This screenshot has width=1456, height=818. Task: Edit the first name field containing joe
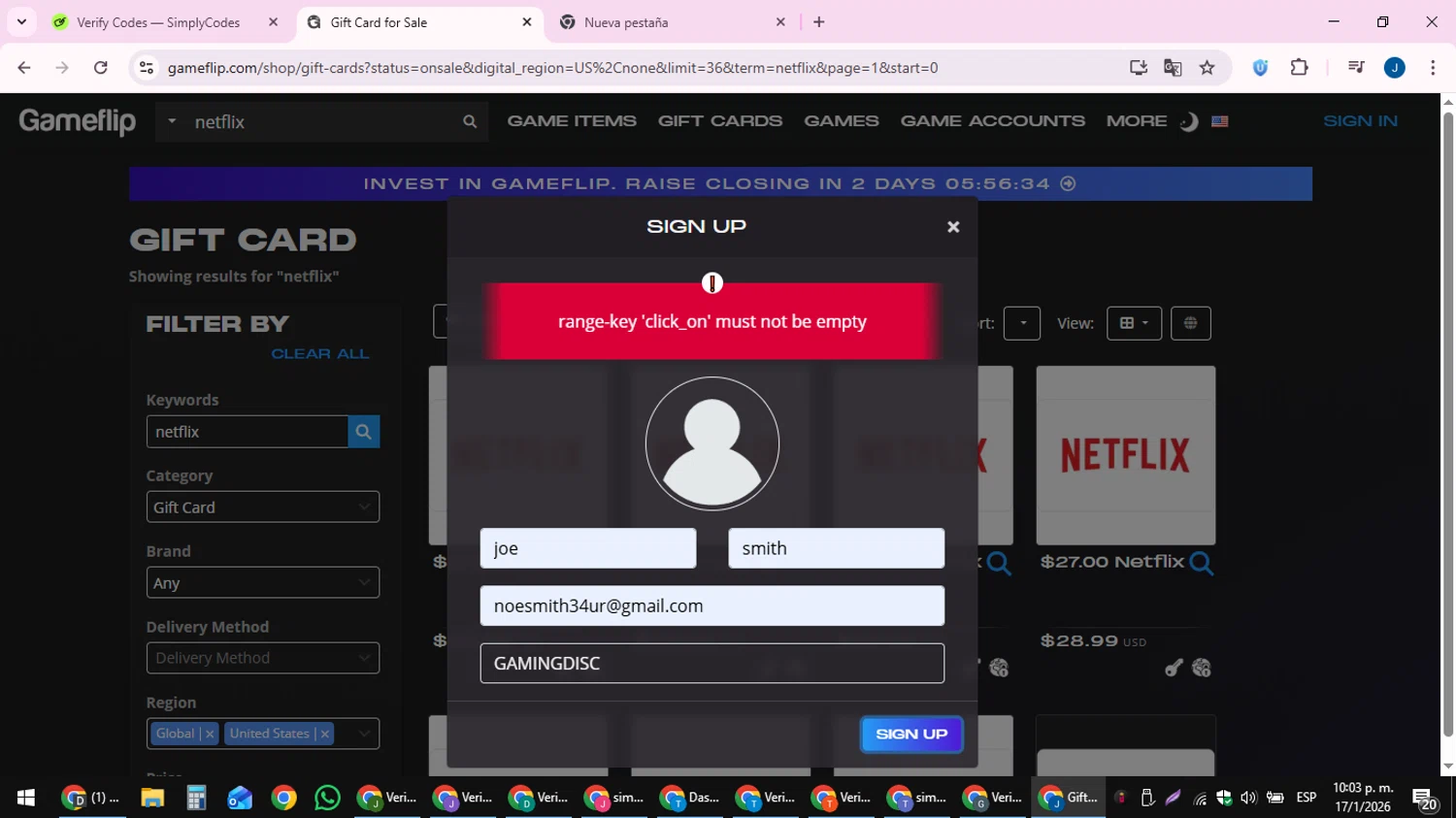click(x=588, y=548)
